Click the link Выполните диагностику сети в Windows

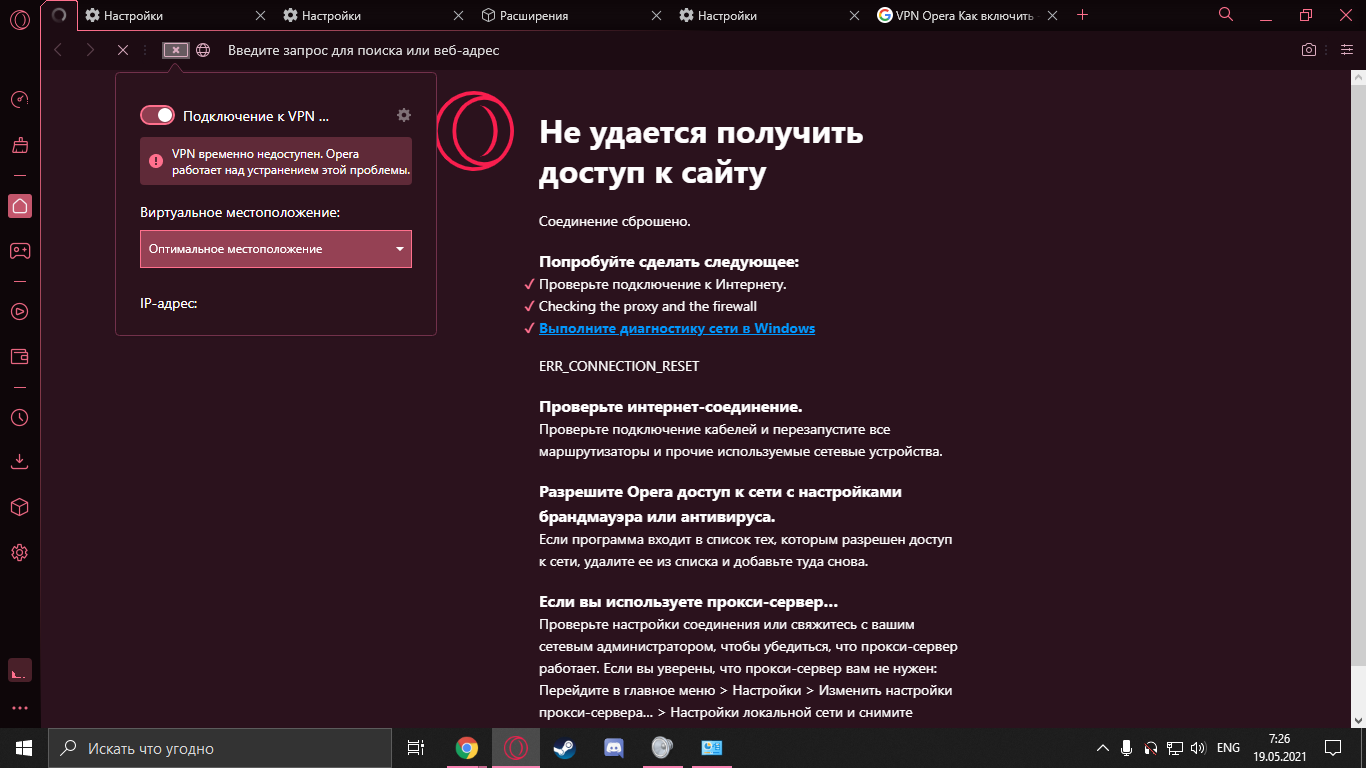tap(677, 328)
